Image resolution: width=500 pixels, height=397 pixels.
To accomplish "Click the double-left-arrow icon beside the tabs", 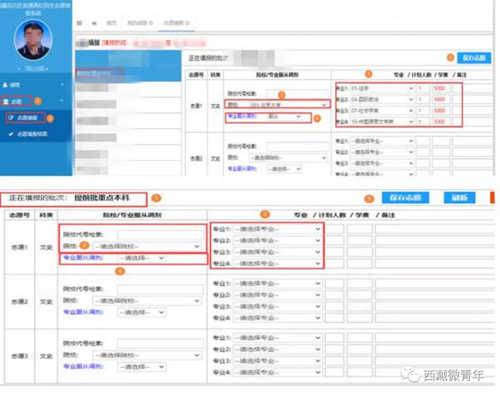I will [94, 23].
